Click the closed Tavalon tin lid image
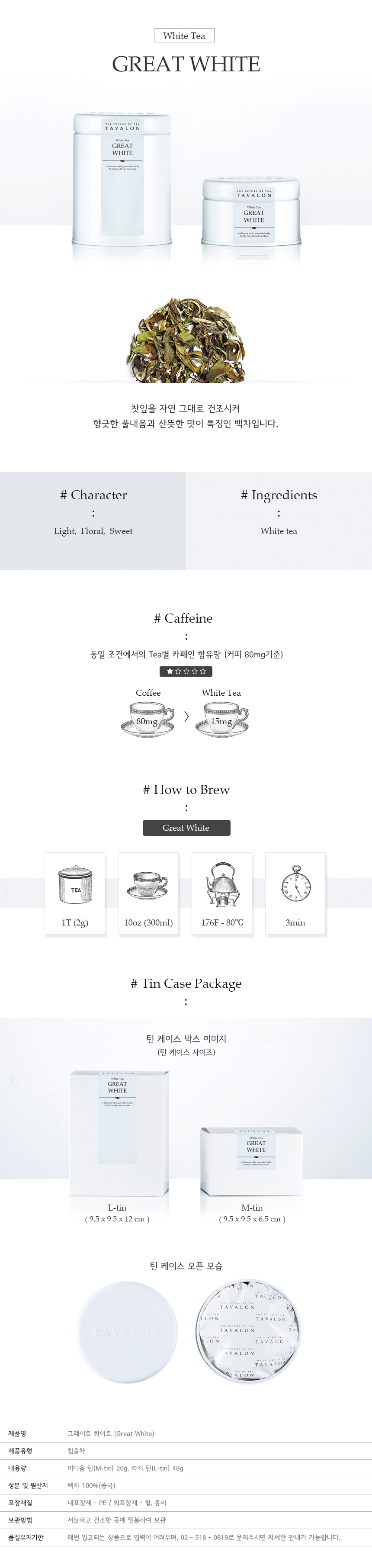This screenshot has width=372, height=1568. [128, 1333]
